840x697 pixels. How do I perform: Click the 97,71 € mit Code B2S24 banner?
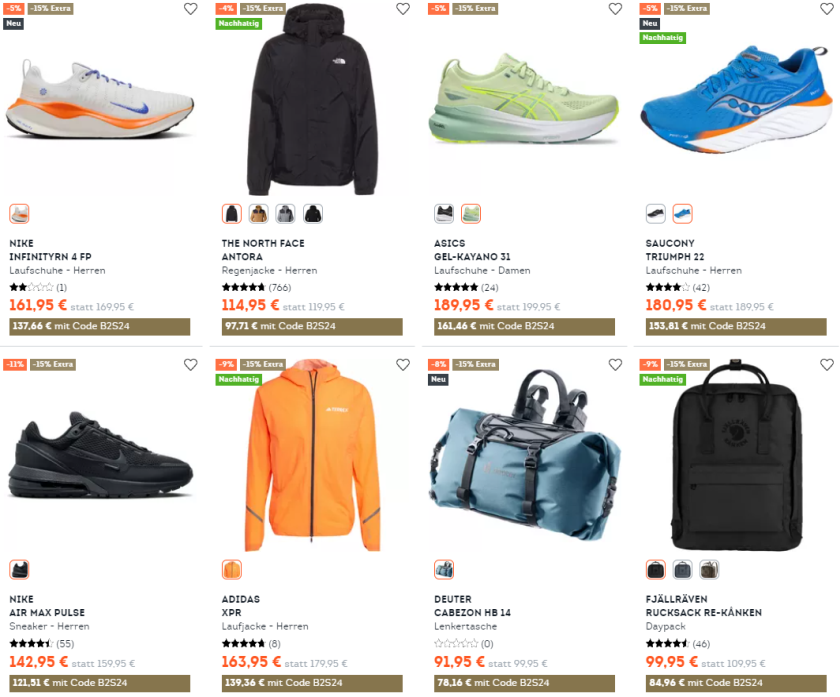(312, 326)
